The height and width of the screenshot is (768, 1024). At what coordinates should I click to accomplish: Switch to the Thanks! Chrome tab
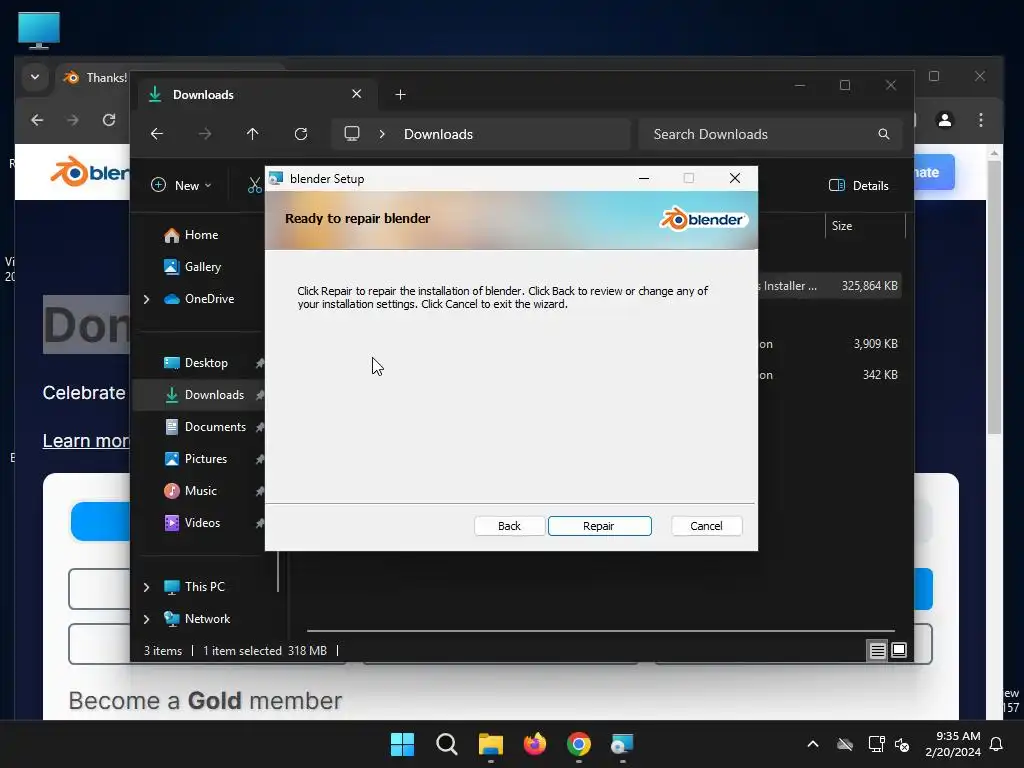click(x=97, y=78)
